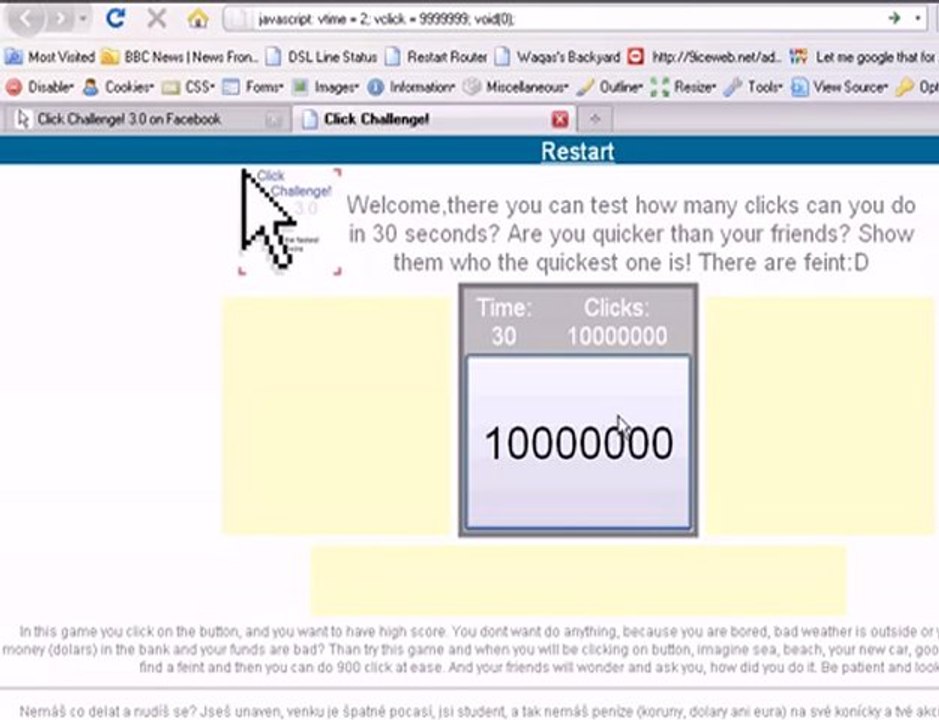The width and height of the screenshot is (939, 720).
Task: Open the CSS dropdown menu
Action: 188,87
